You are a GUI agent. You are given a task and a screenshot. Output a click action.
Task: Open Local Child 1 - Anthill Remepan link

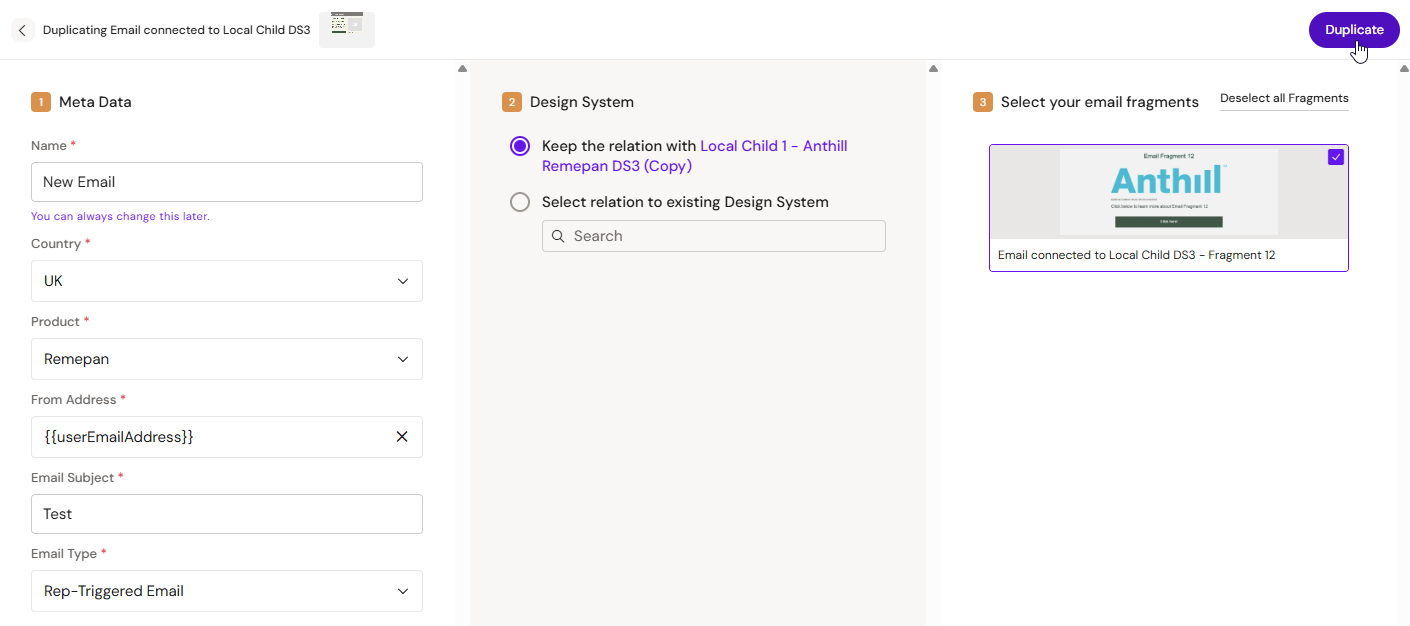pos(773,146)
